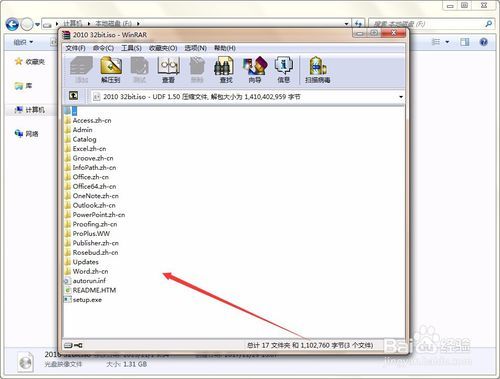Click the drive/key status icon in WinRAR
This screenshot has height=379, width=500.
[73, 345]
